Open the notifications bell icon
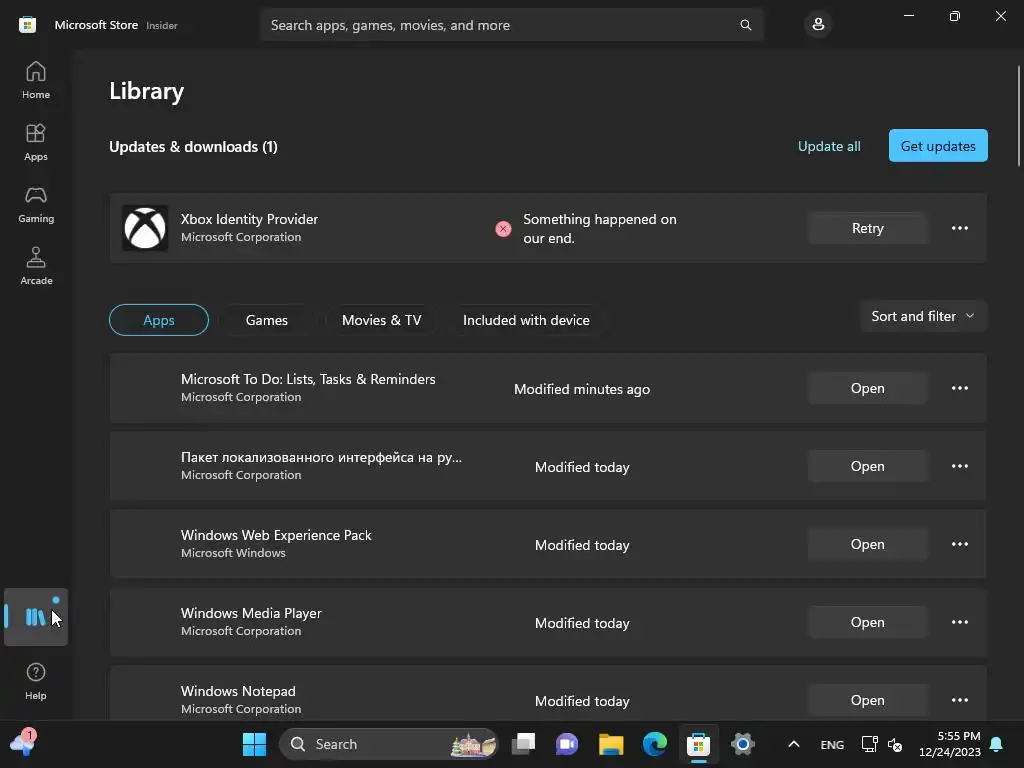Viewport: 1024px width, 768px height. [996, 744]
